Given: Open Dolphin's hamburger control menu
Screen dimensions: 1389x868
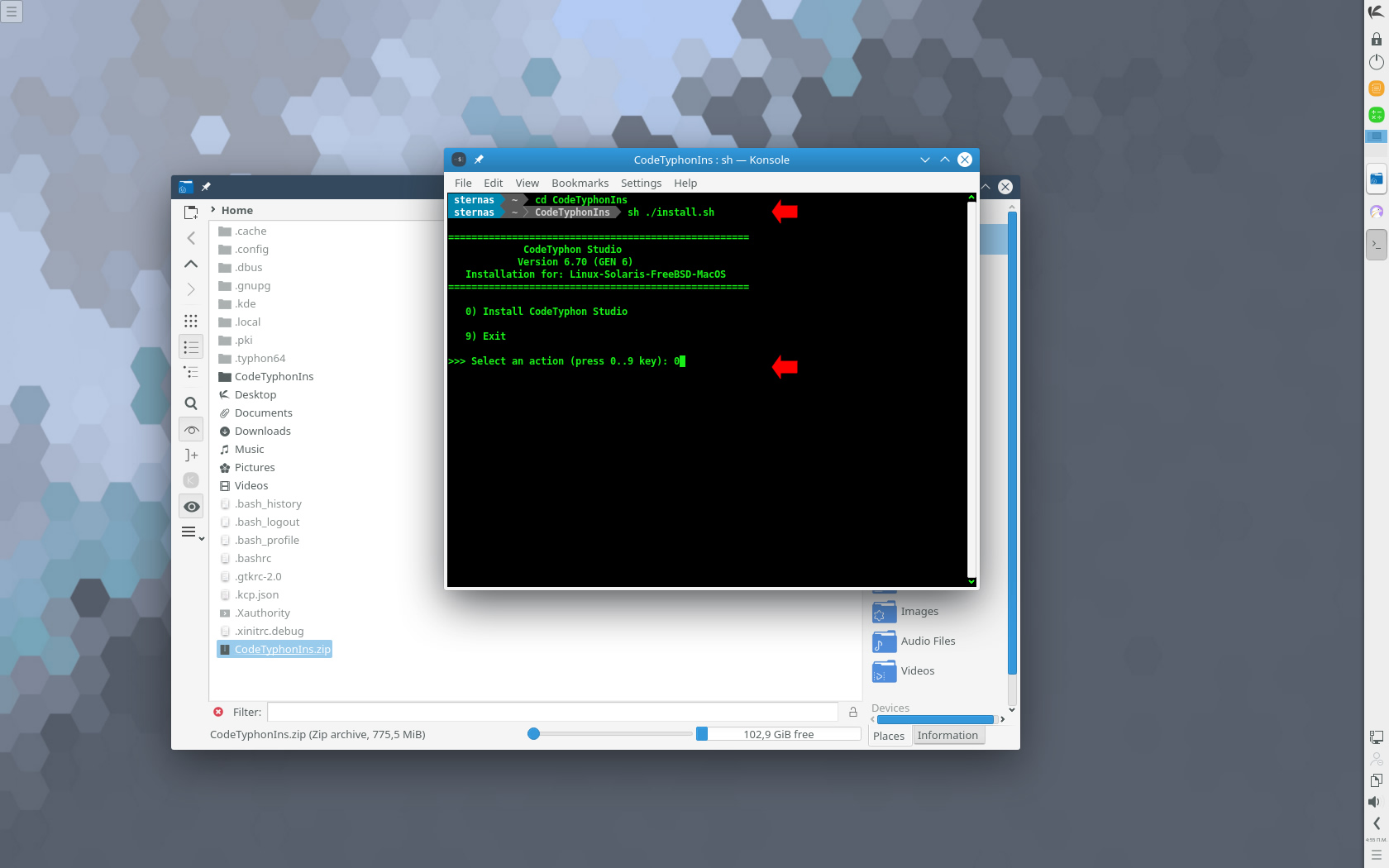Looking at the screenshot, I should 193,533.
